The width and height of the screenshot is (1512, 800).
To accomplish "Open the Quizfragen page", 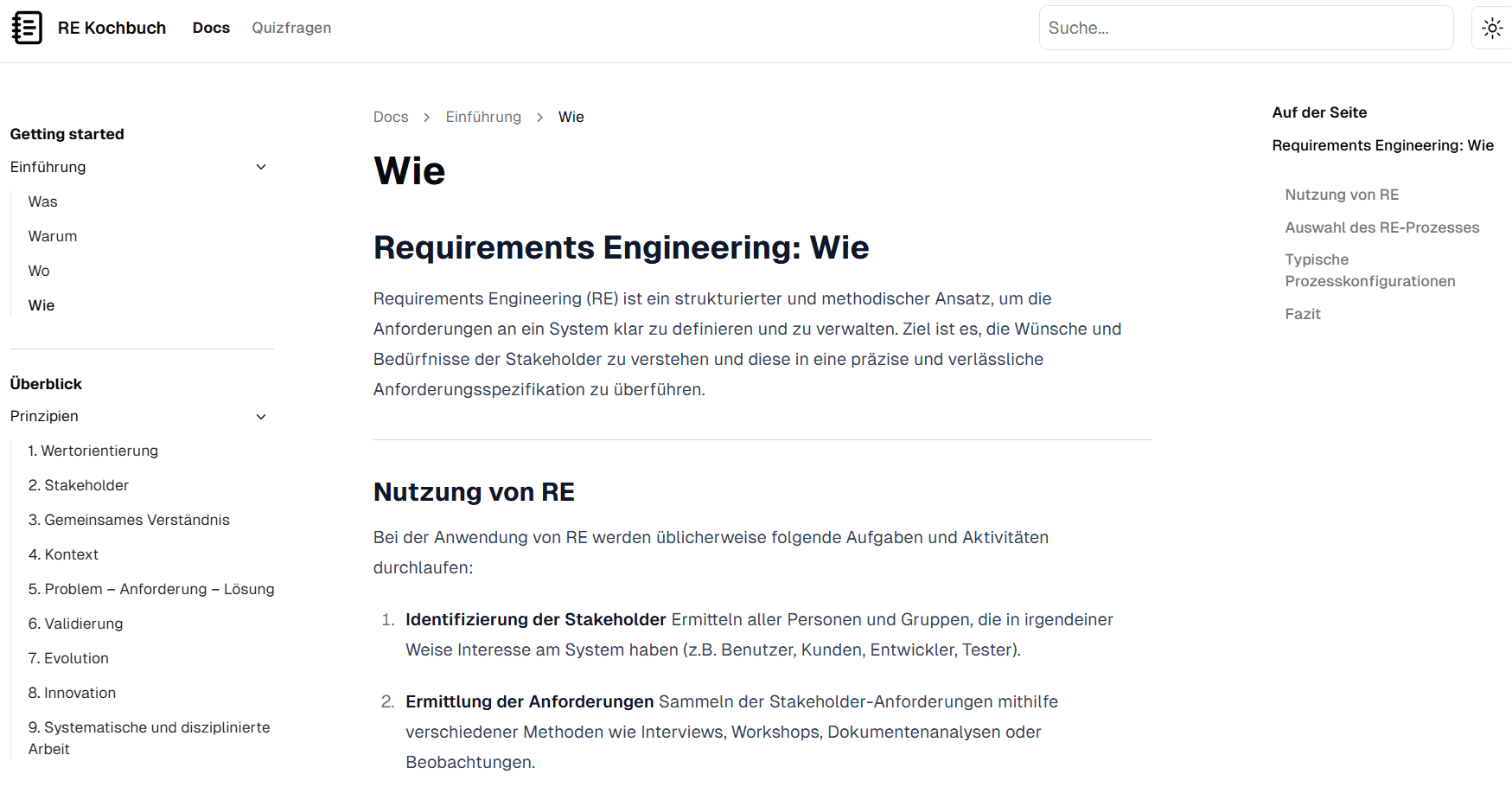I will pyautogui.click(x=291, y=28).
